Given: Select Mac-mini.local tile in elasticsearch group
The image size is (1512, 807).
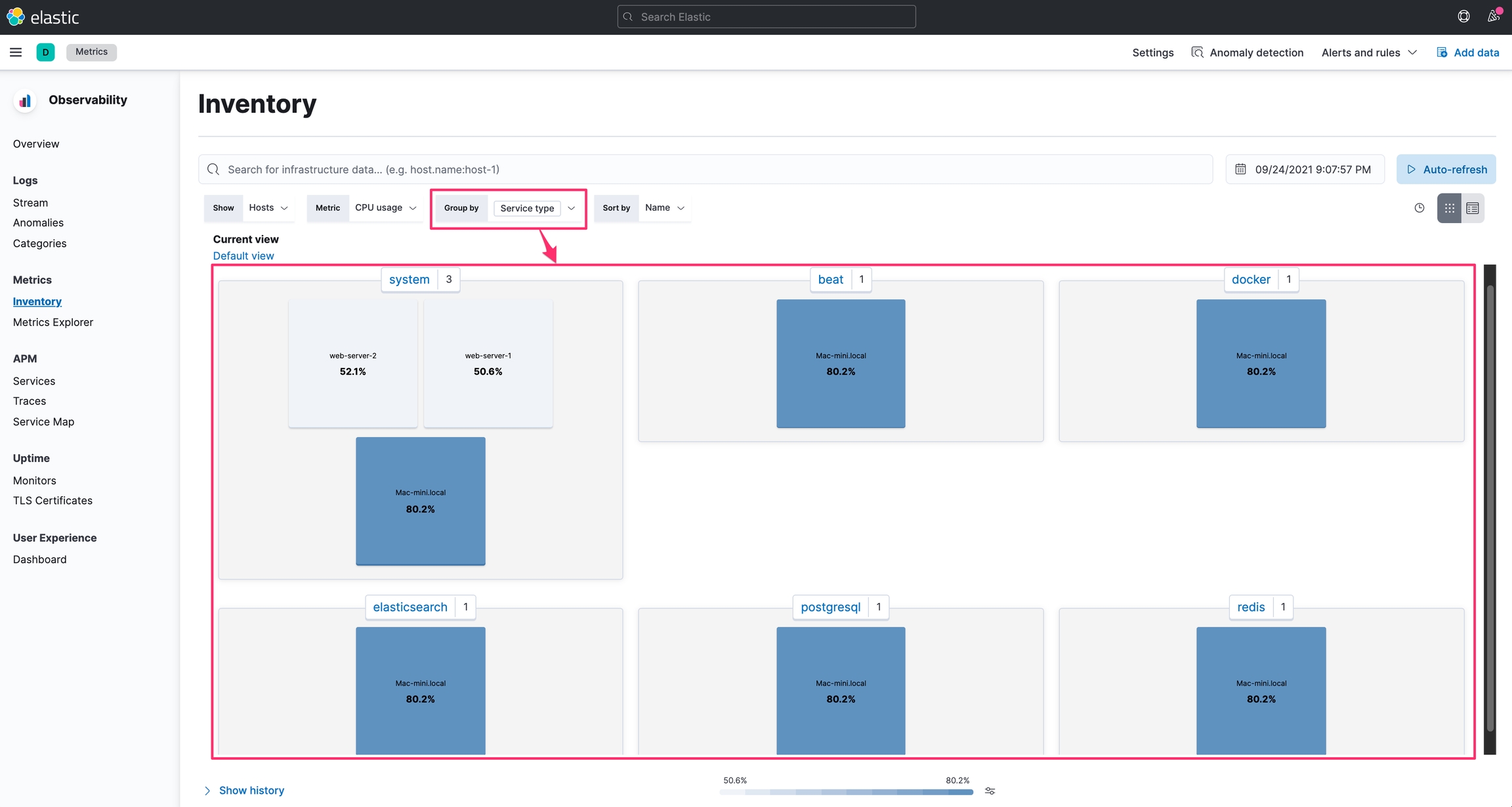Looking at the screenshot, I should pos(421,691).
